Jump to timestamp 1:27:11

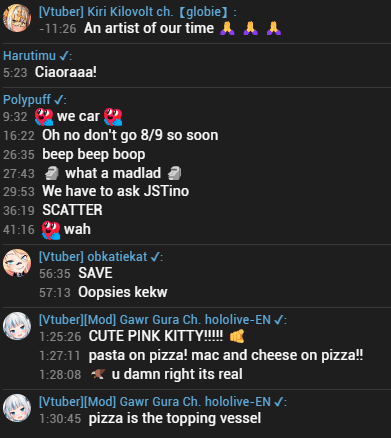point(60,356)
